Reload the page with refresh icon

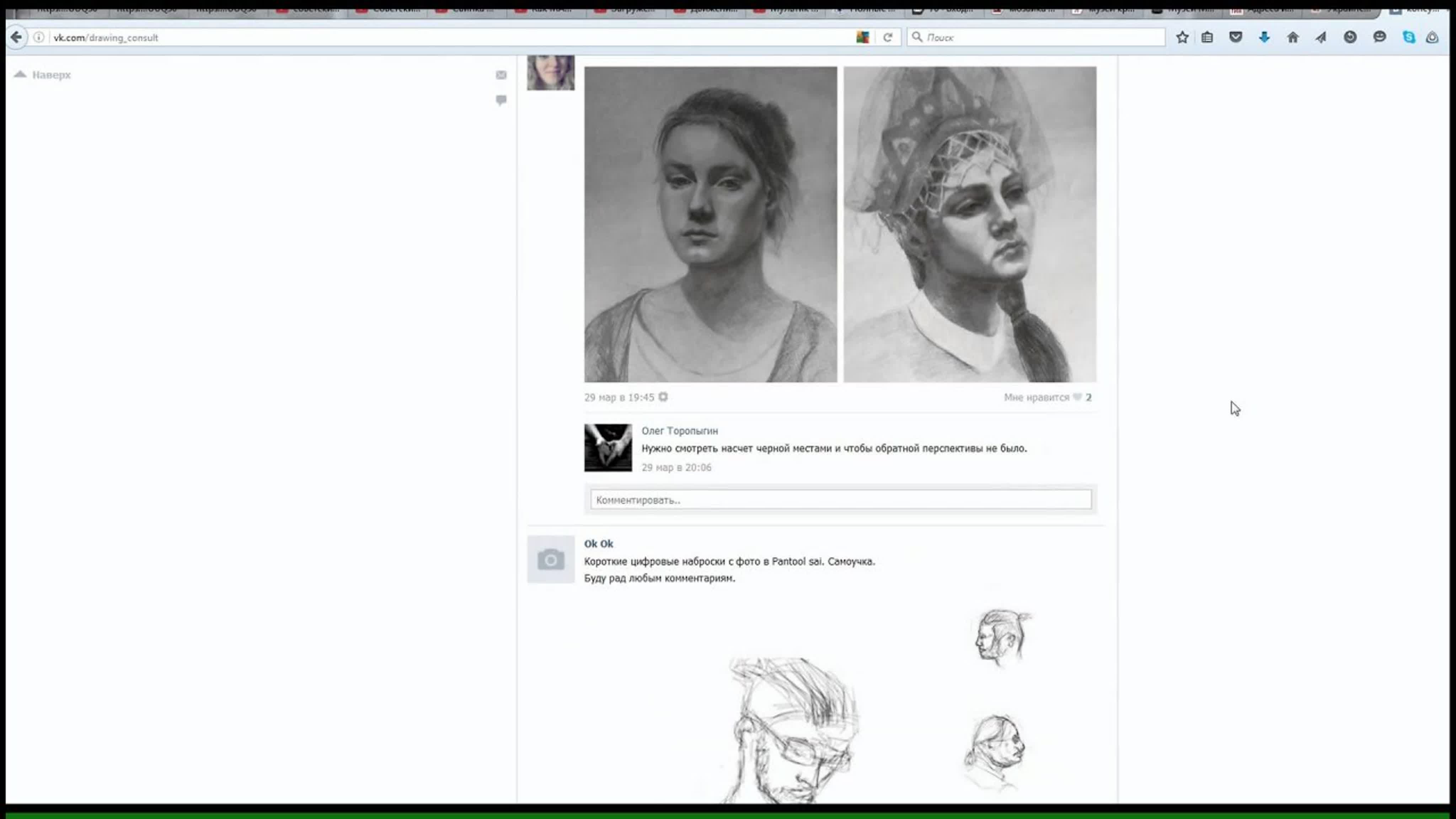tap(887, 37)
